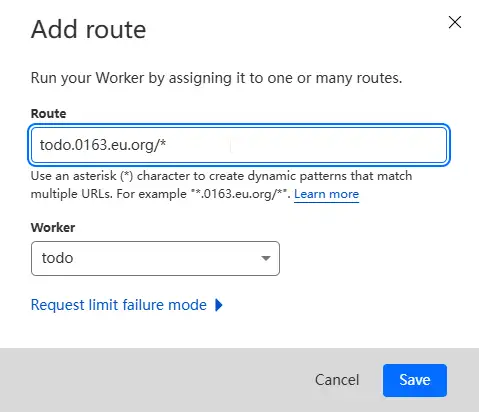Screen dimensions: 479x412
Task: Expand the blue triangle beside failure mode
Action: pos(219,305)
